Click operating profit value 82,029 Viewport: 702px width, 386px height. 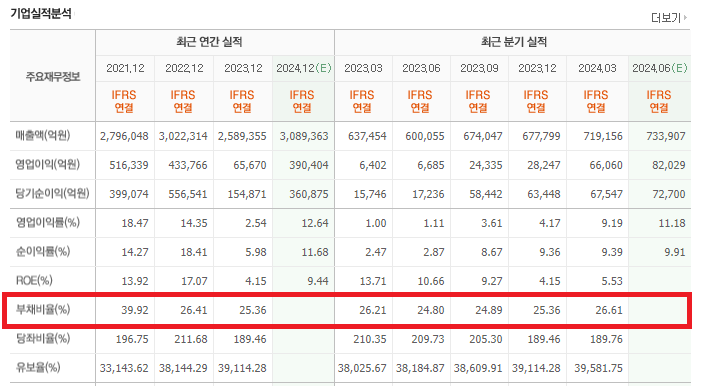(x=669, y=165)
